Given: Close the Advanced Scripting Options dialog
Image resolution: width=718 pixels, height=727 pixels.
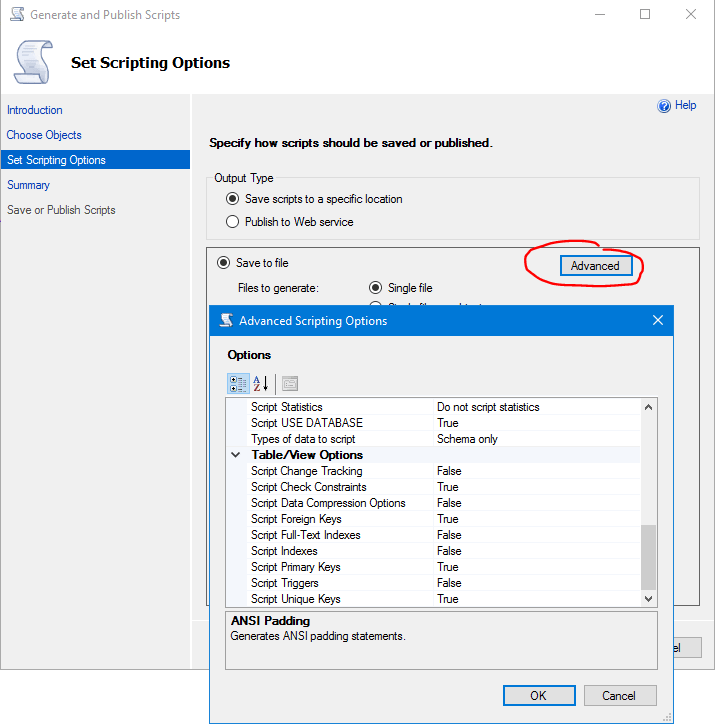Looking at the screenshot, I should click(x=658, y=320).
